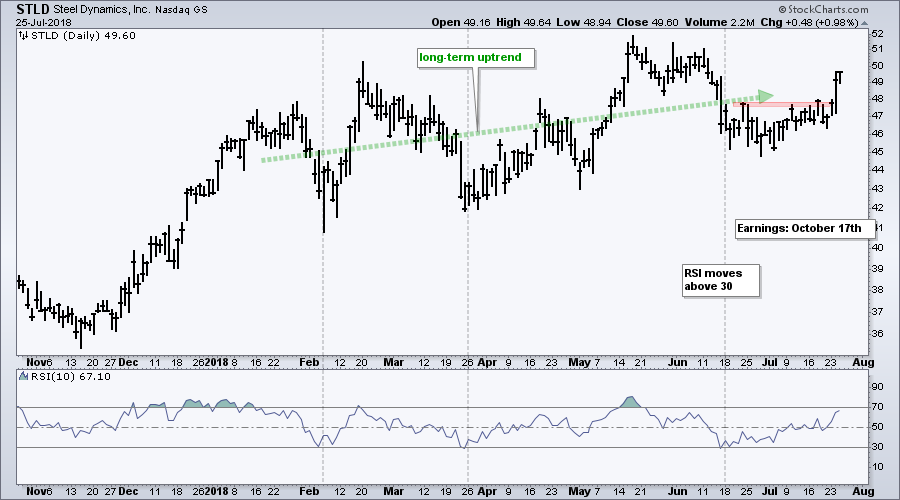900x500 pixels.
Task: Click the STLD (Daily) 49.60 legend label
Action: point(83,36)
